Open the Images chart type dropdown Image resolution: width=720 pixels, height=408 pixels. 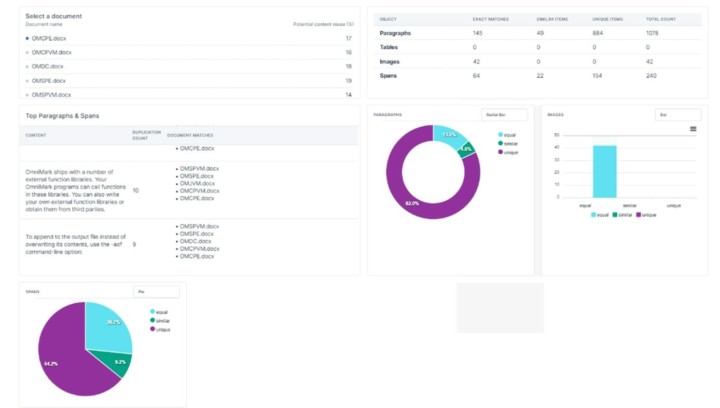677,115
